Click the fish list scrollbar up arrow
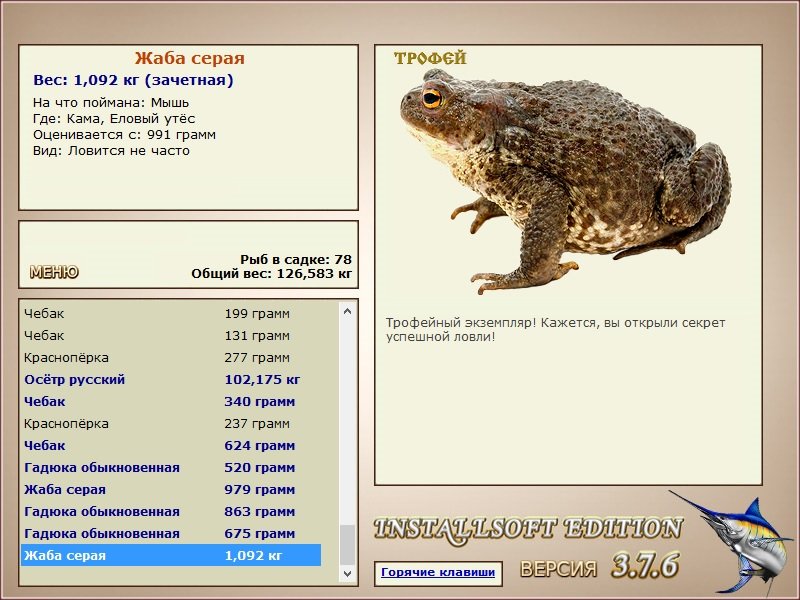This screenshot has width=800, height=600. (x=347, y=311)
